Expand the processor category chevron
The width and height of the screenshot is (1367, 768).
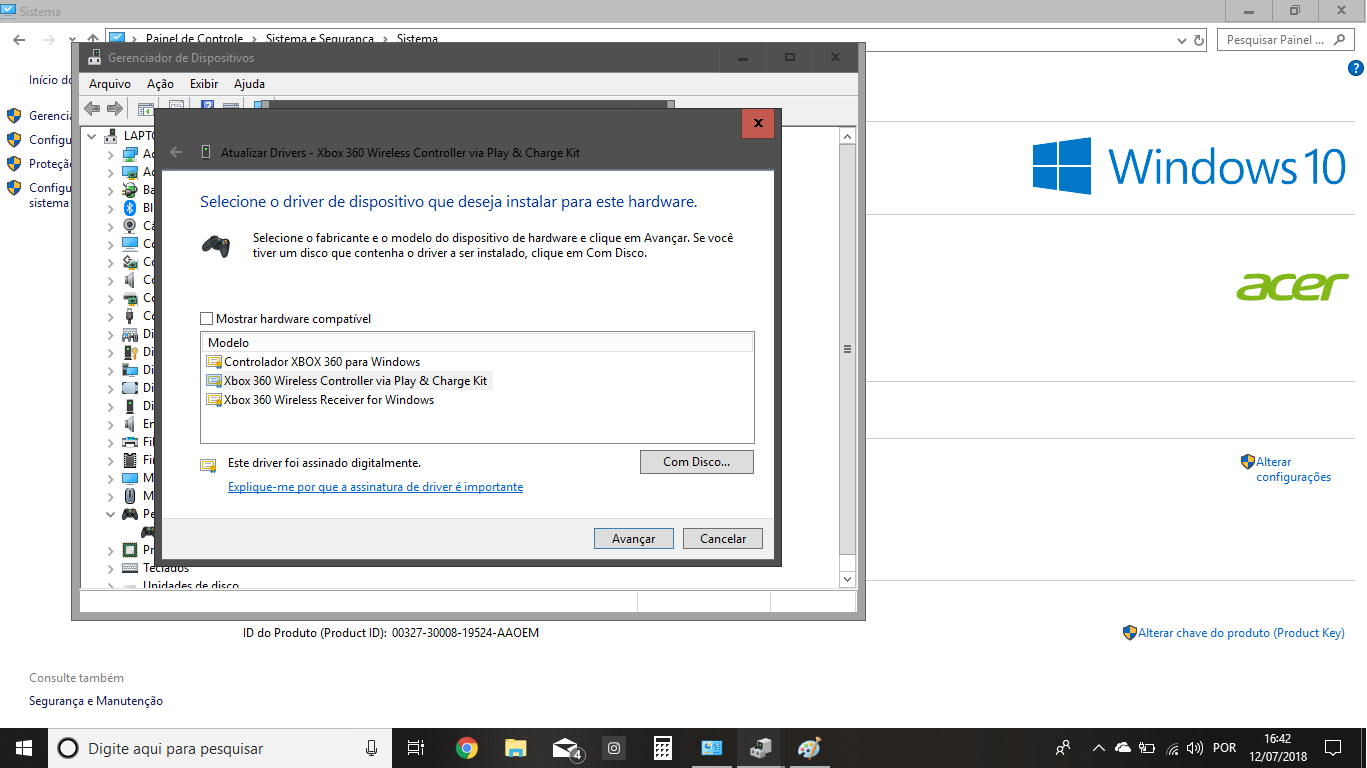click(110, 550)
